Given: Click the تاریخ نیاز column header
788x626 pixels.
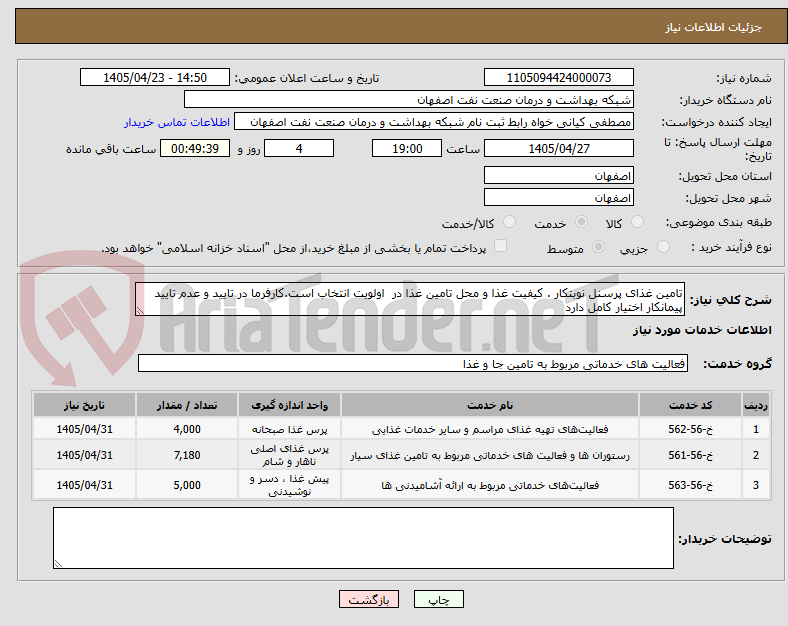Looking at the screenshot, I should pos(84,405).
